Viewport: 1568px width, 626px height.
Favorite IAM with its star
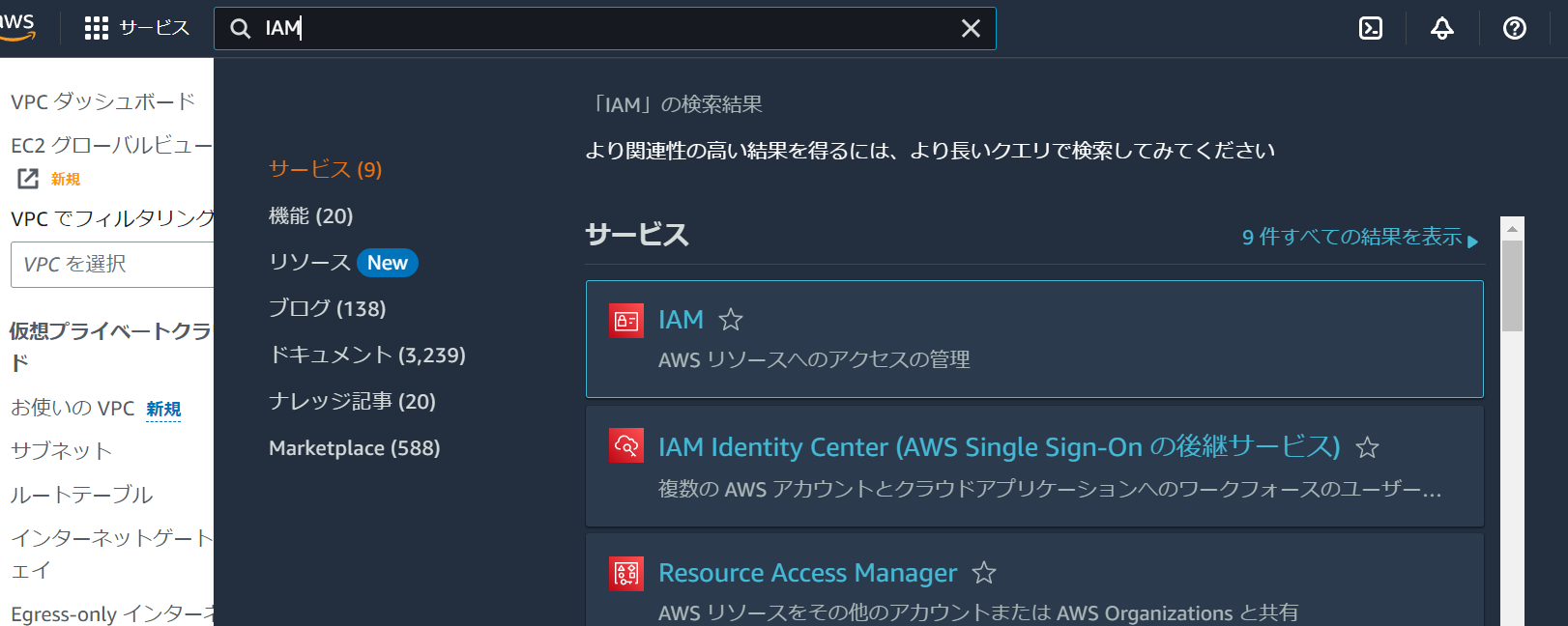point(731,320)
